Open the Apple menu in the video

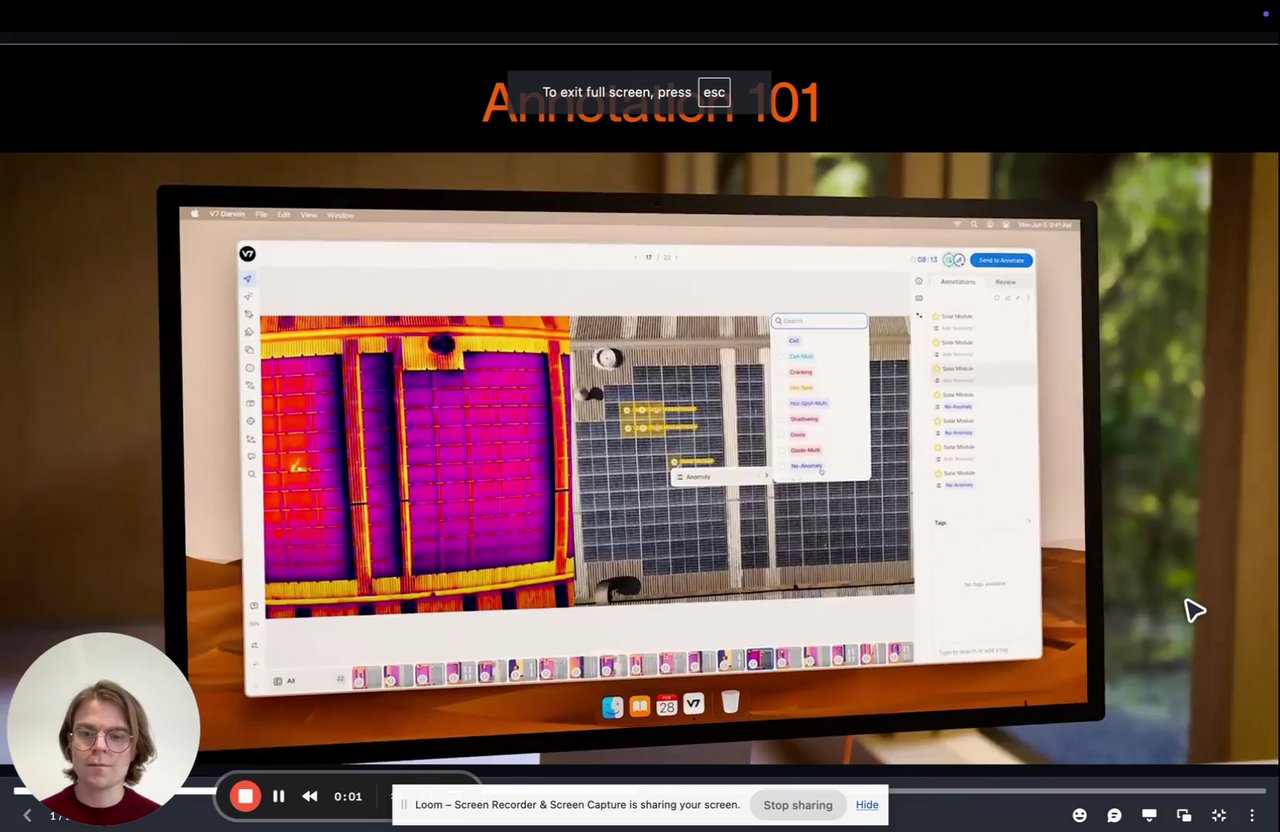195,214
